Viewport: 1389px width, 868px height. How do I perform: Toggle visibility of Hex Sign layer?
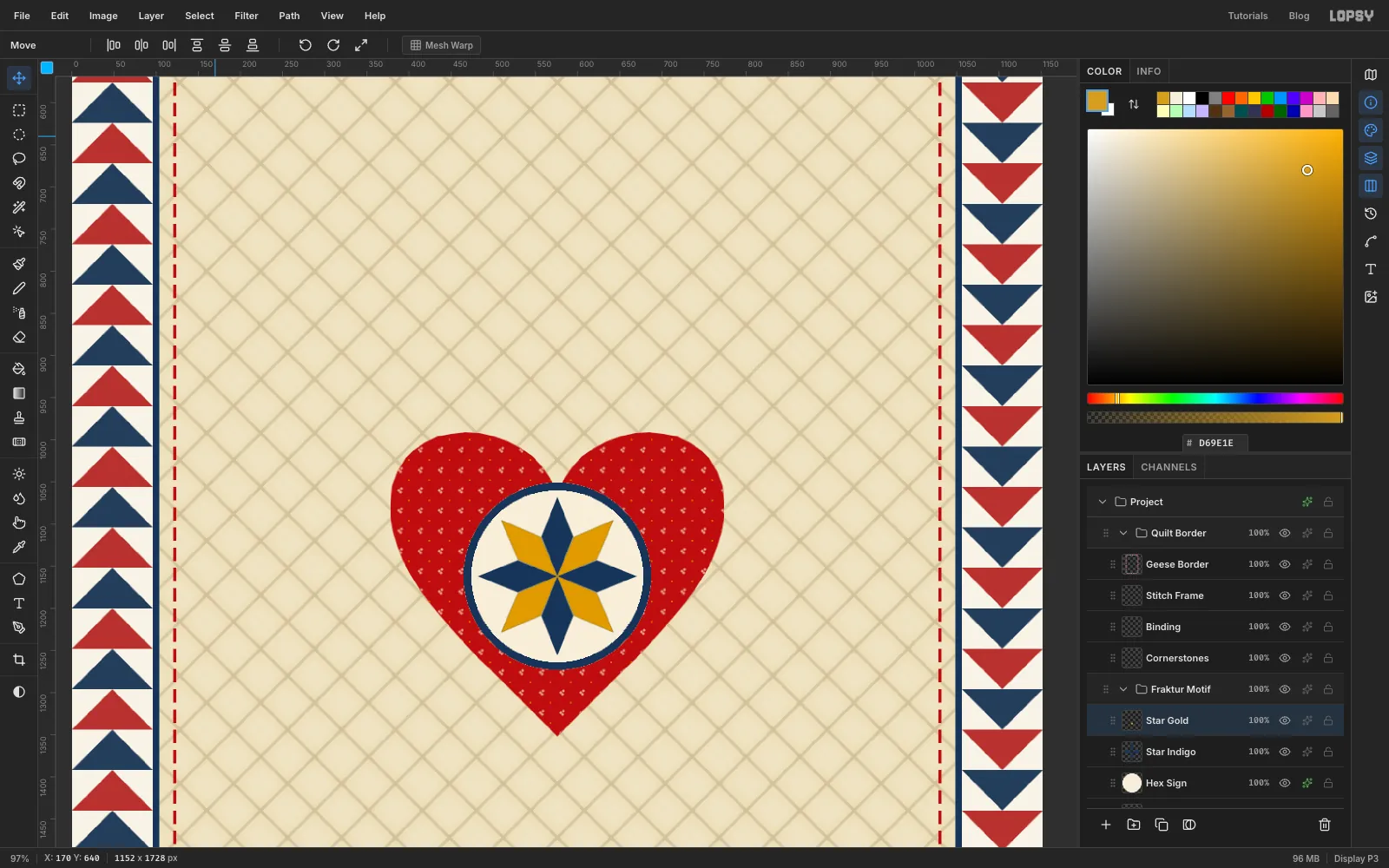[1285, 783]
